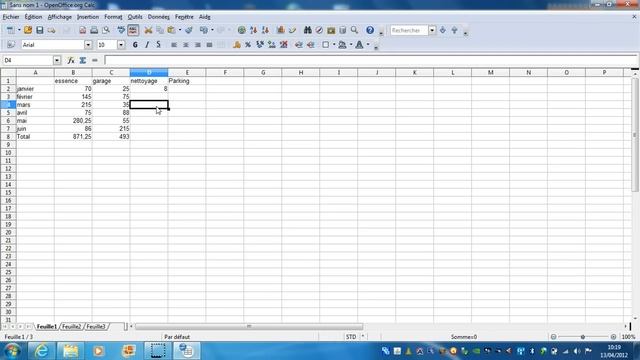This screenshot has width=640, height=360.
Task: Paste clipboard contents icon
Action: click(171, 30)
